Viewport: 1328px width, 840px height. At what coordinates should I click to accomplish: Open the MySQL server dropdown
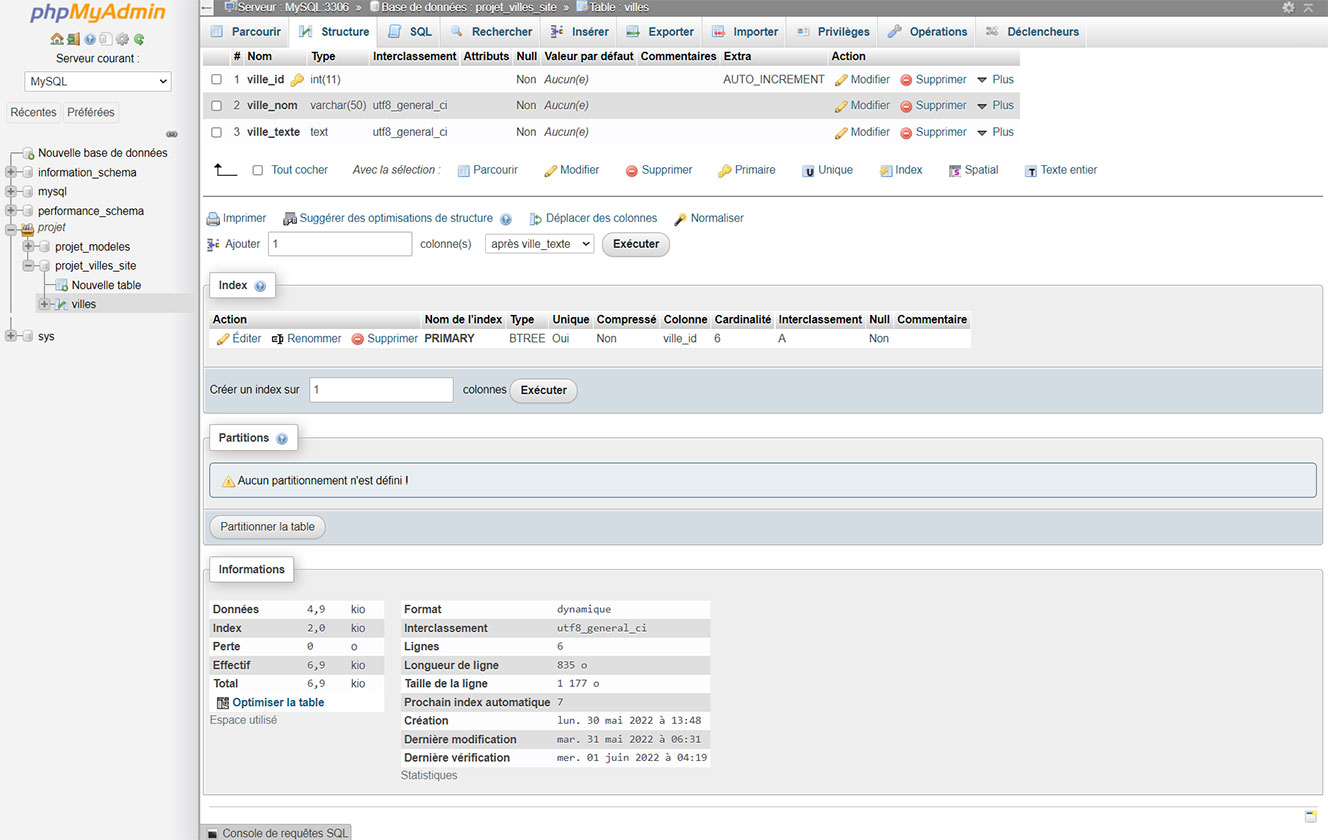(x=98, y=82)
